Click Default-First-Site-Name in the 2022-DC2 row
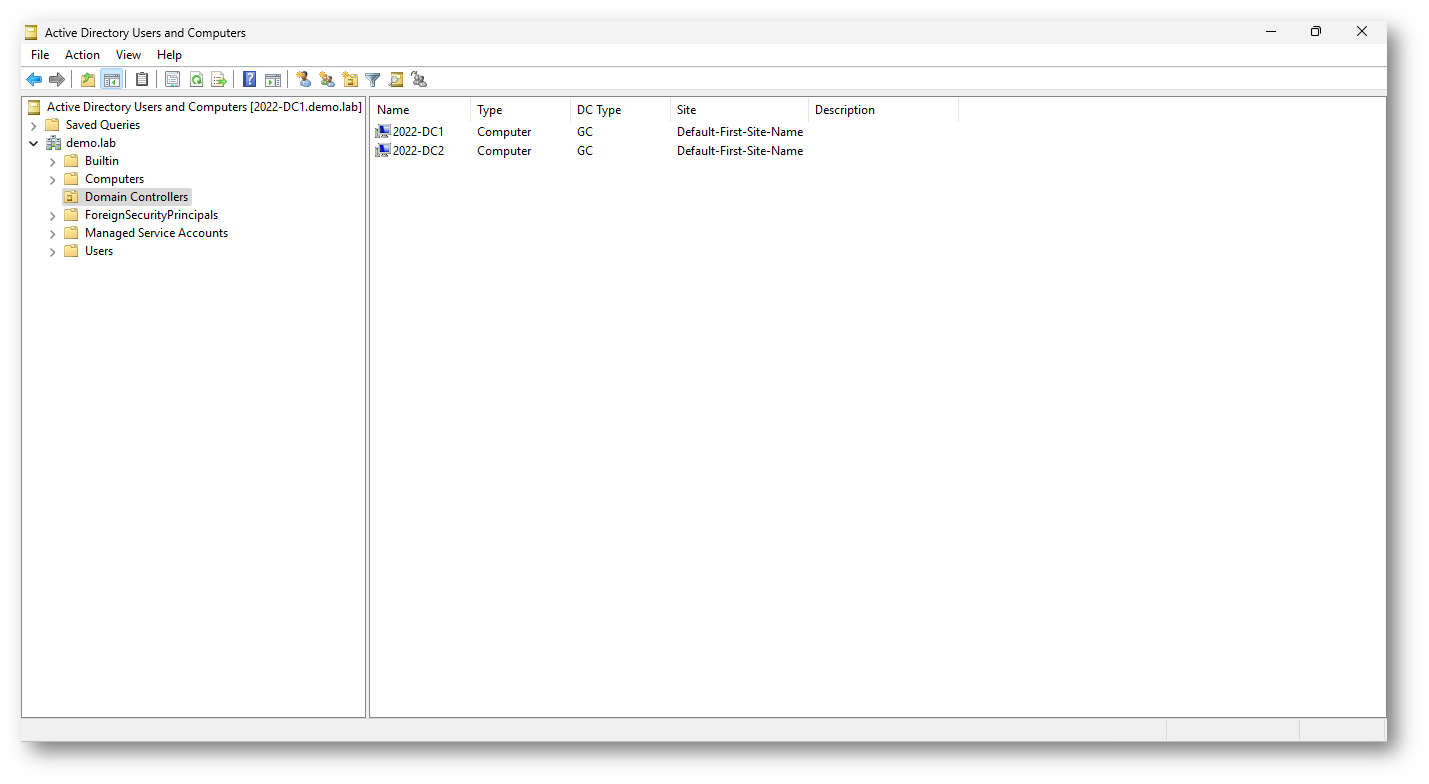 click(x=740, y=151)
